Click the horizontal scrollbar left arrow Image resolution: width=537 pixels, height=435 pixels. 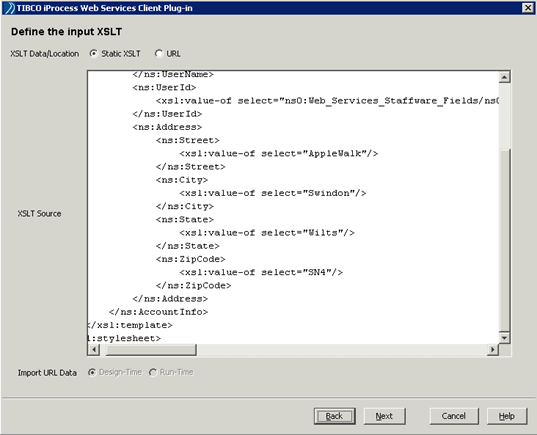click(x=93, y=350)
